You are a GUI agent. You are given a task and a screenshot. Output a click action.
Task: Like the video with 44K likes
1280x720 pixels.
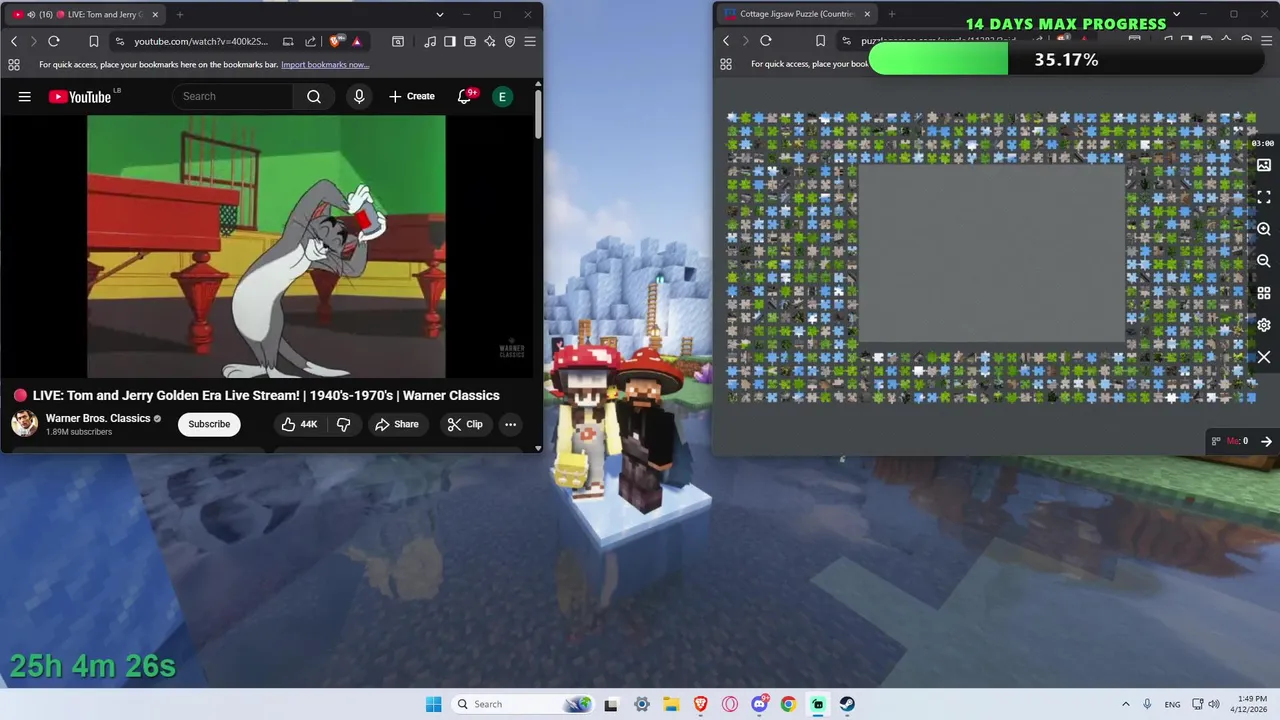click(x=299, y=424)
